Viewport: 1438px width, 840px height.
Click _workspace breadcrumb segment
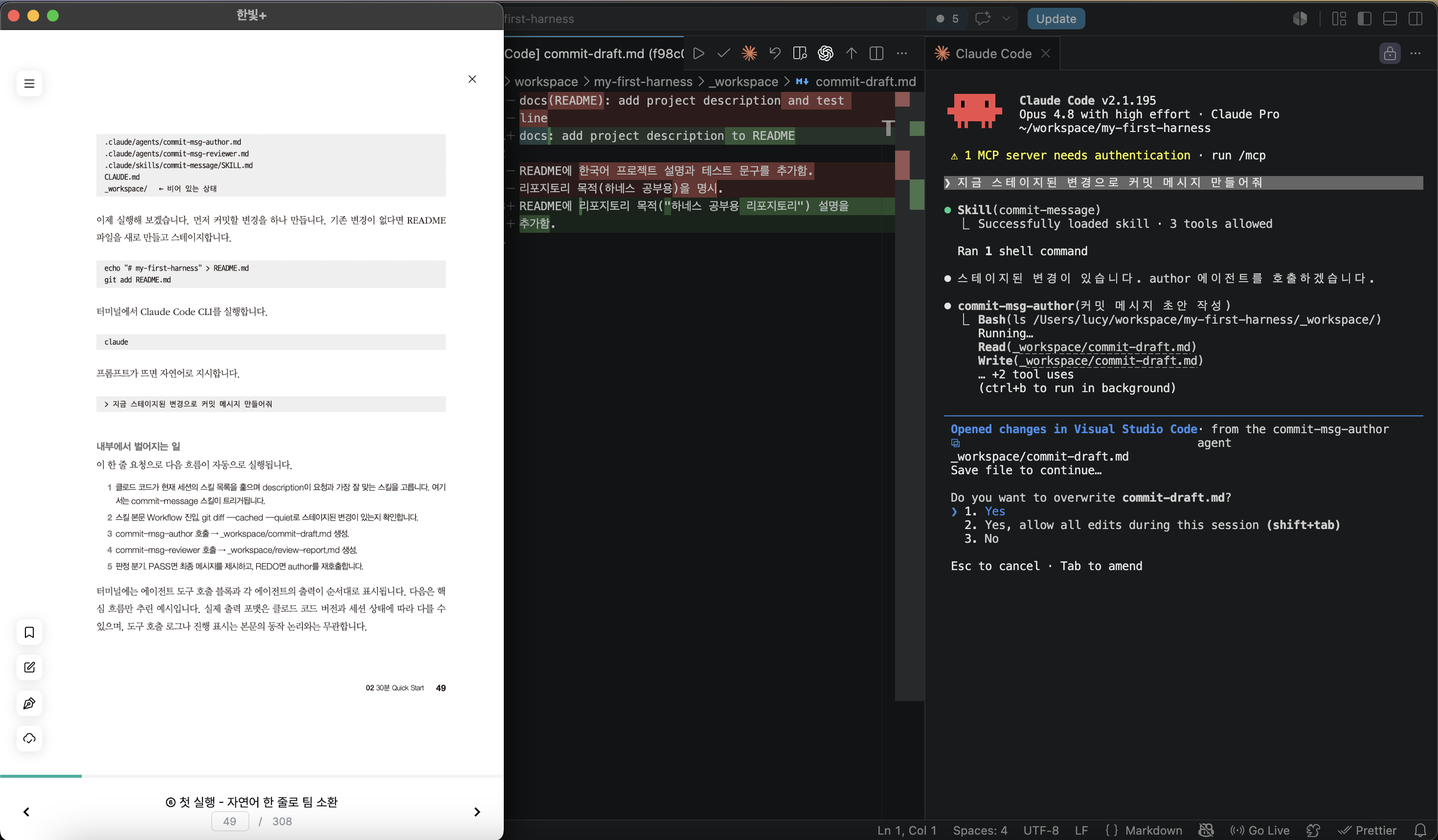pos(743,82)
